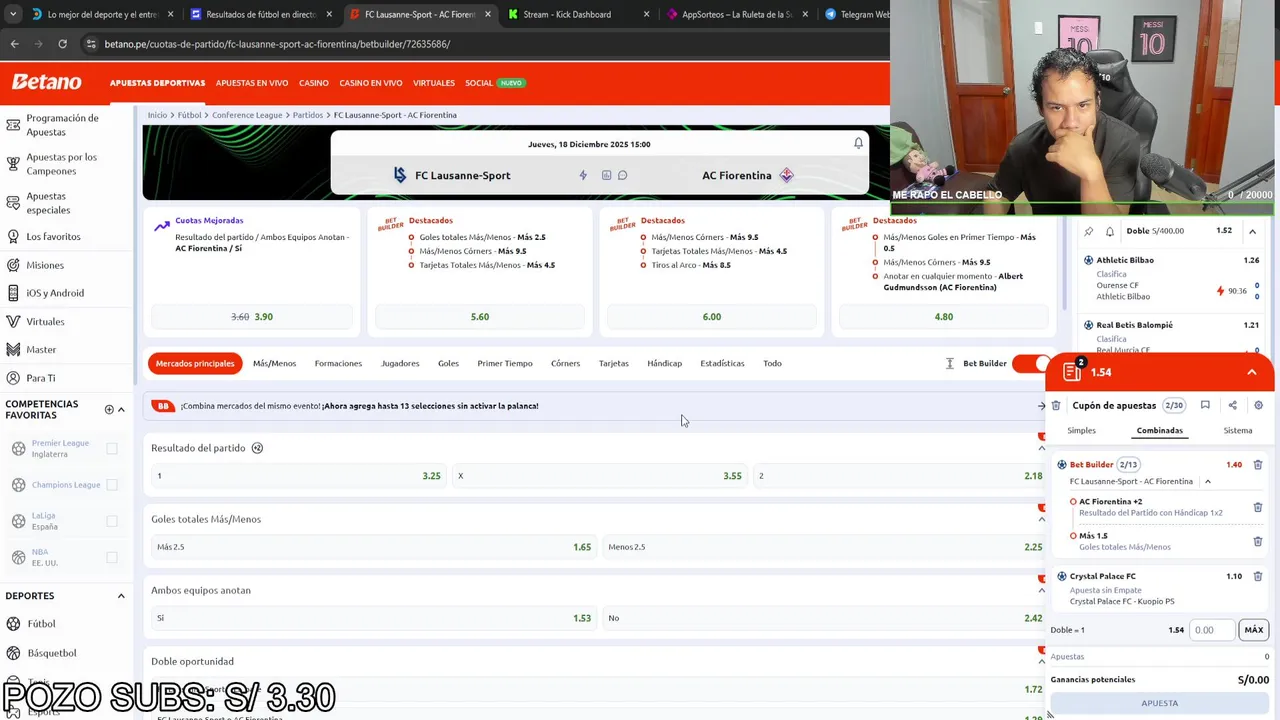
Task: Click Conference League breadcrumb link
Action: click(x=247, y=115)
